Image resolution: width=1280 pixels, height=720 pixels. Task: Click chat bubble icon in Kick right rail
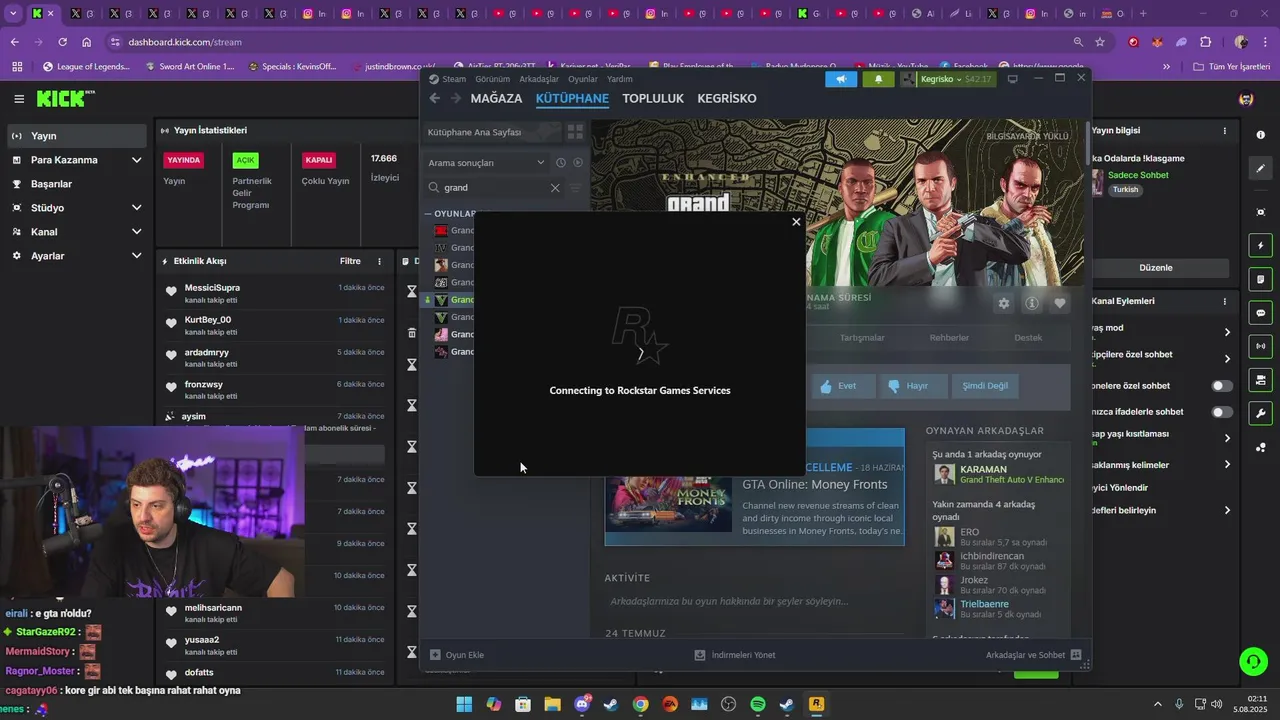click(x=1261, y=313)
